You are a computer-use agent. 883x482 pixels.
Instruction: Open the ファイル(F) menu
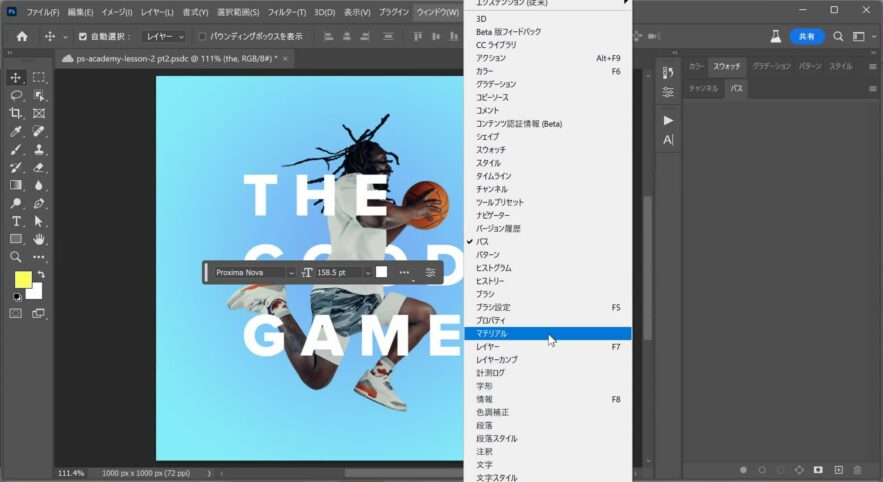point(43,12)
